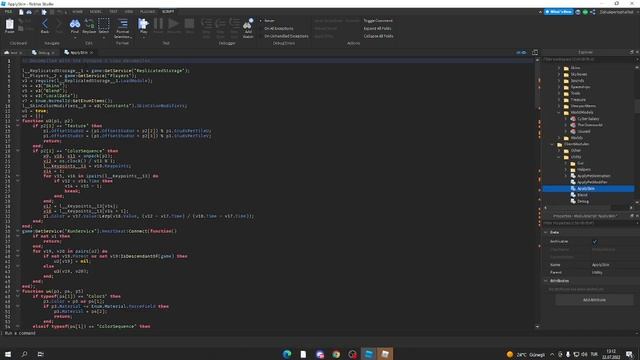This screenshot has width=640, height=360.
Task: Click the Select tool icon
Action: point(104,25)
